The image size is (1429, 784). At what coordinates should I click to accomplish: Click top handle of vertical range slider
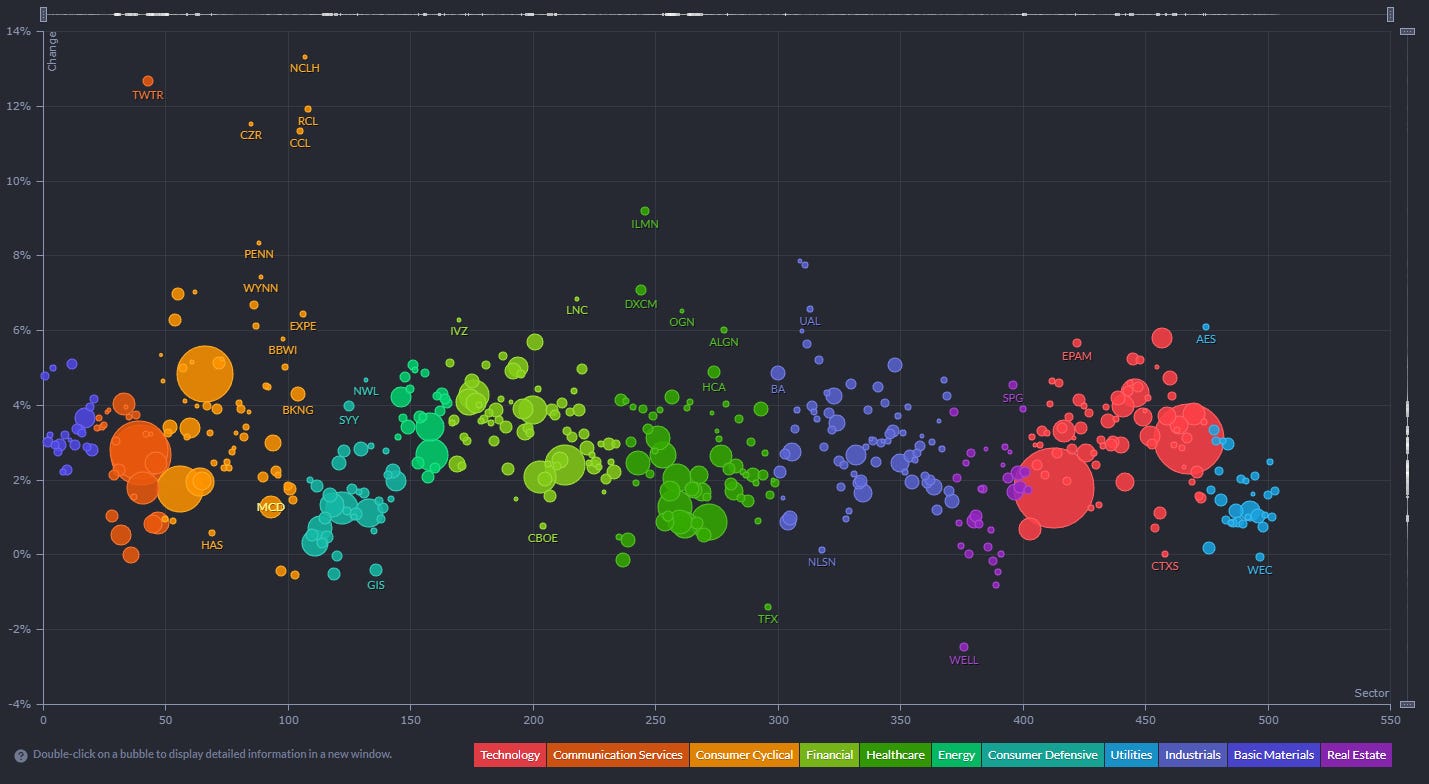point(1407,32)
